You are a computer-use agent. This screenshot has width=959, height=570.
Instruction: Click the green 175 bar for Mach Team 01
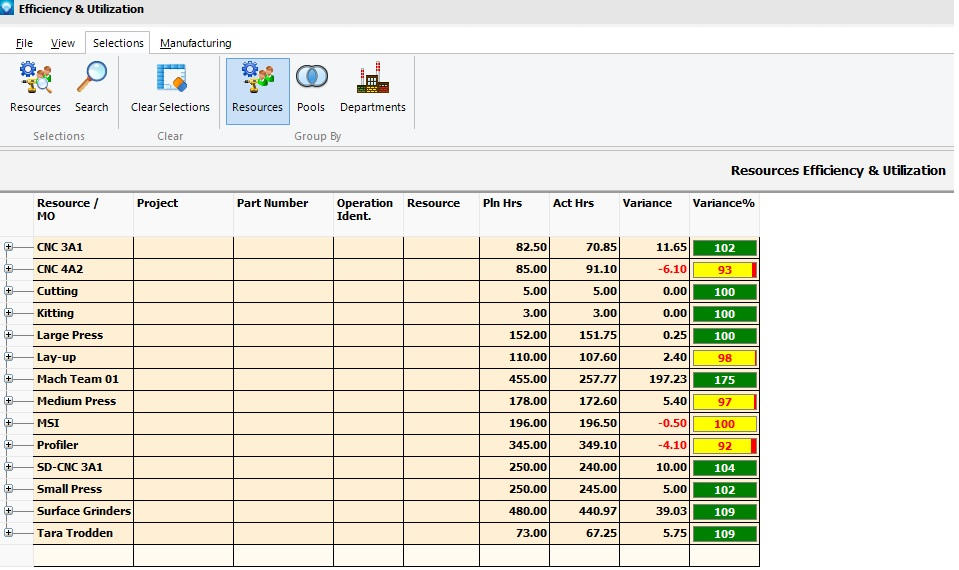coord(725,380)
